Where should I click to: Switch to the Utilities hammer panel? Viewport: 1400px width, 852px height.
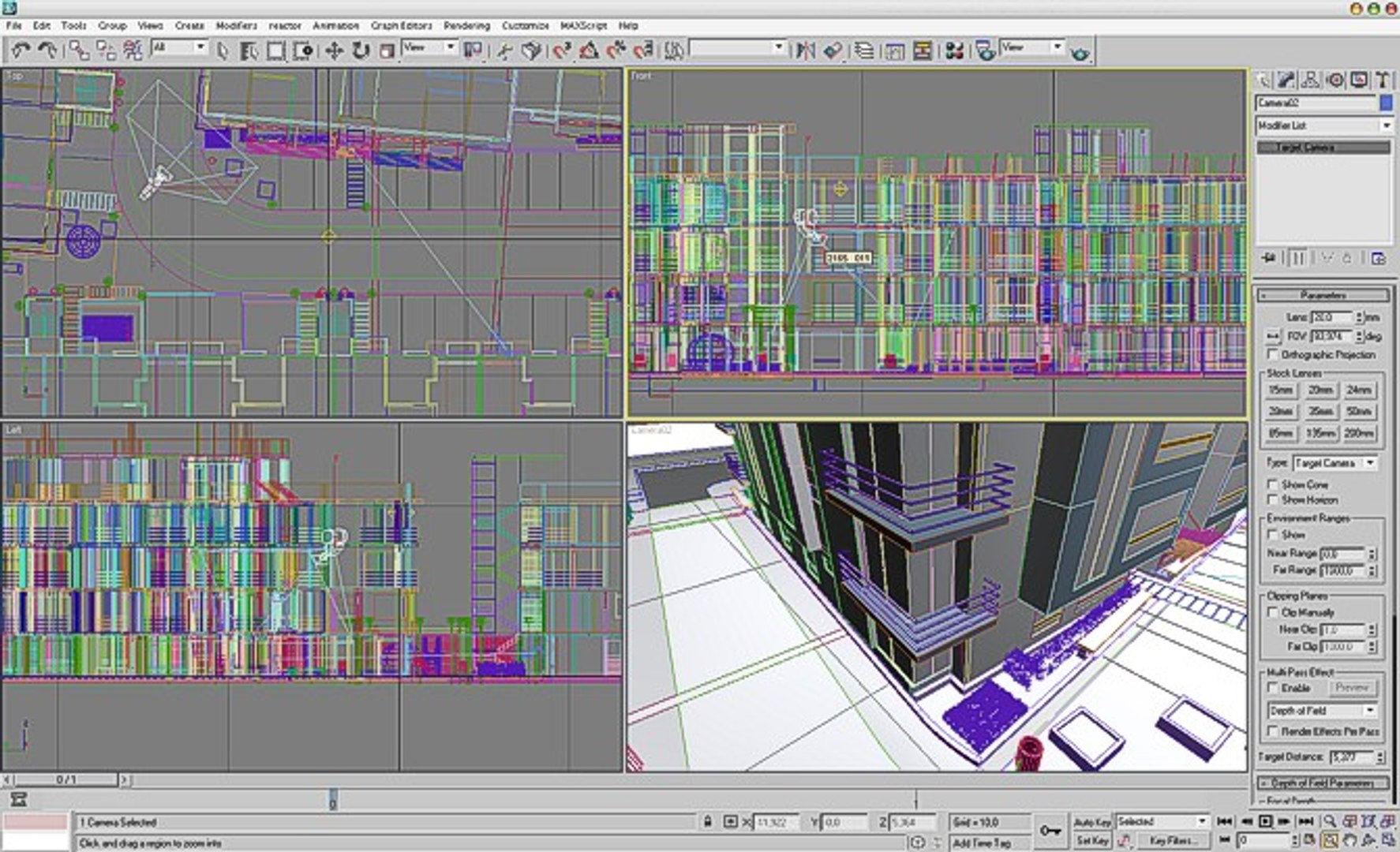pyautogui.click(x=1382, y=80)
